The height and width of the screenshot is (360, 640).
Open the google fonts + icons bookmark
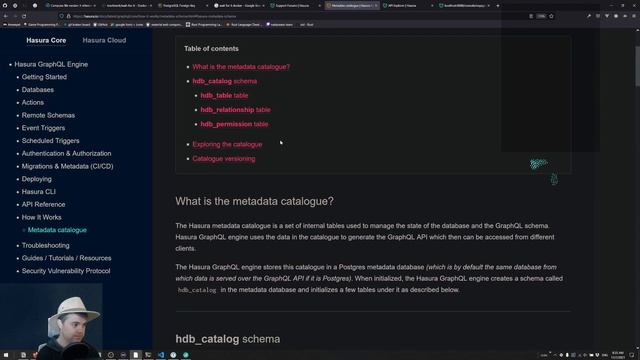127,24
